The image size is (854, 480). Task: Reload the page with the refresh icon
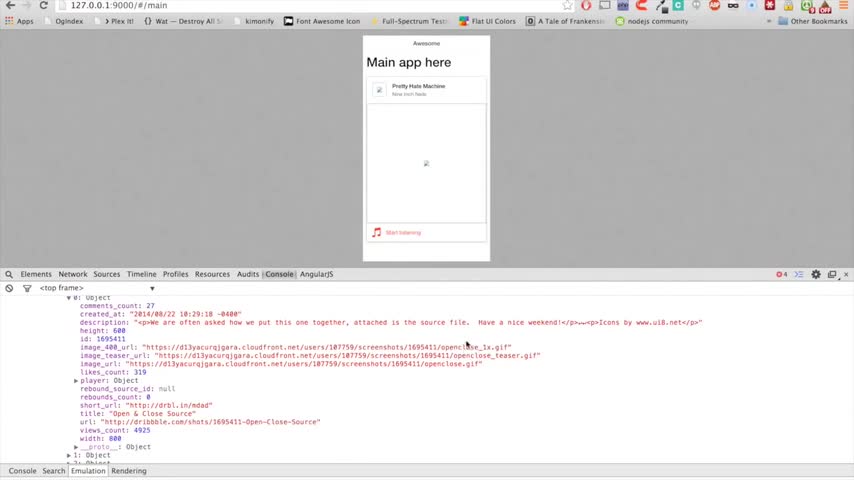click(x=44, y=5)
